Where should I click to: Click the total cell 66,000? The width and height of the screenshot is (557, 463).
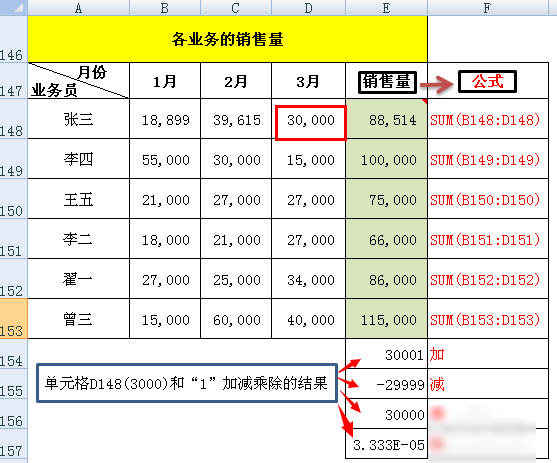point(386,238)
